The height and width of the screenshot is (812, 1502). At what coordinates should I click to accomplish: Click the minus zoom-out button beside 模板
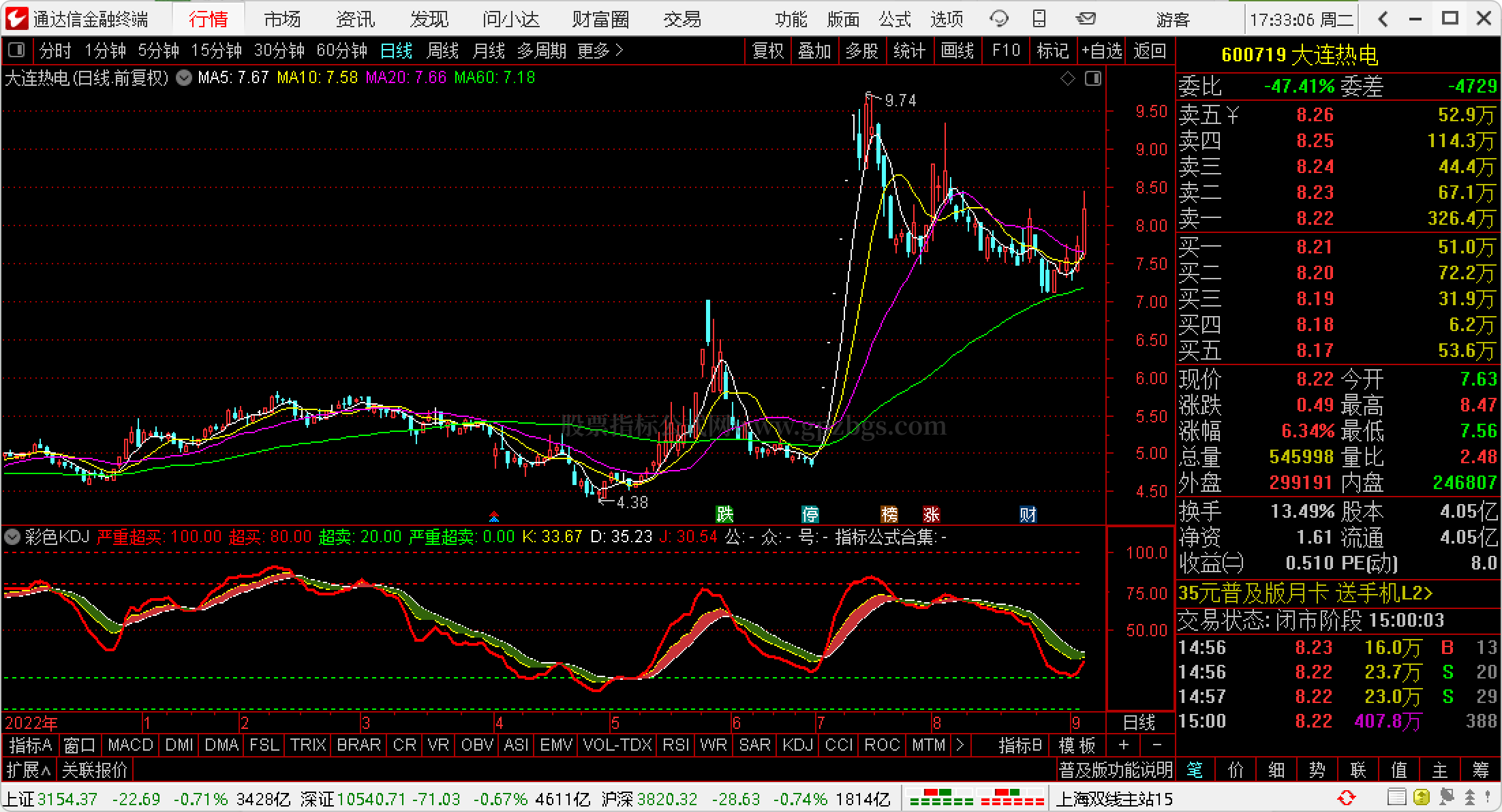(x=1156, y=745)
